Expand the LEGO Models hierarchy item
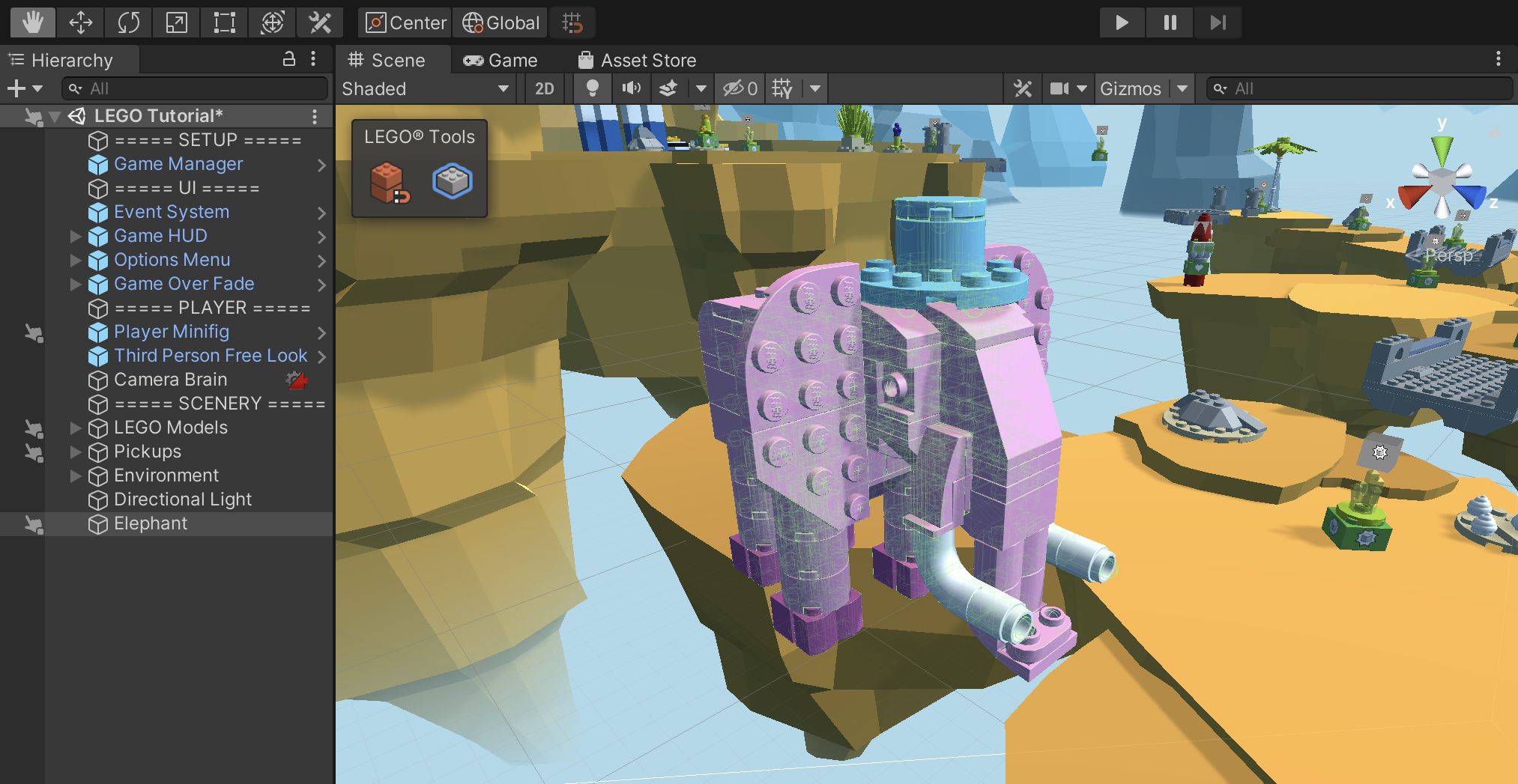This screenshot has width=1518, height=784. [x=75, y=428]
